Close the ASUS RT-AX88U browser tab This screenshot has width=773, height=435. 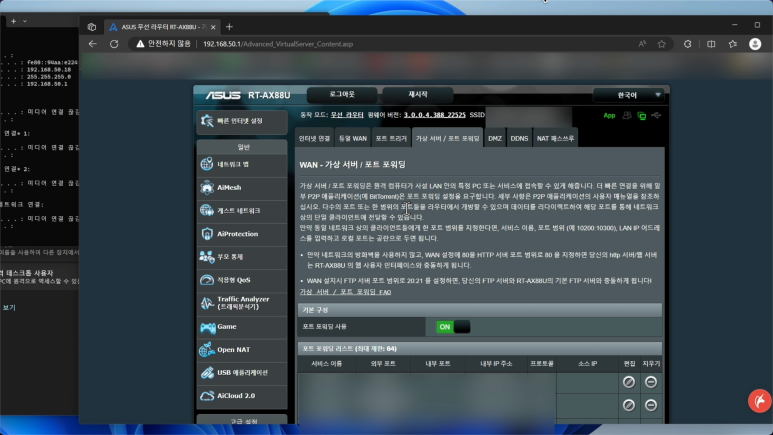click(213, 27)
